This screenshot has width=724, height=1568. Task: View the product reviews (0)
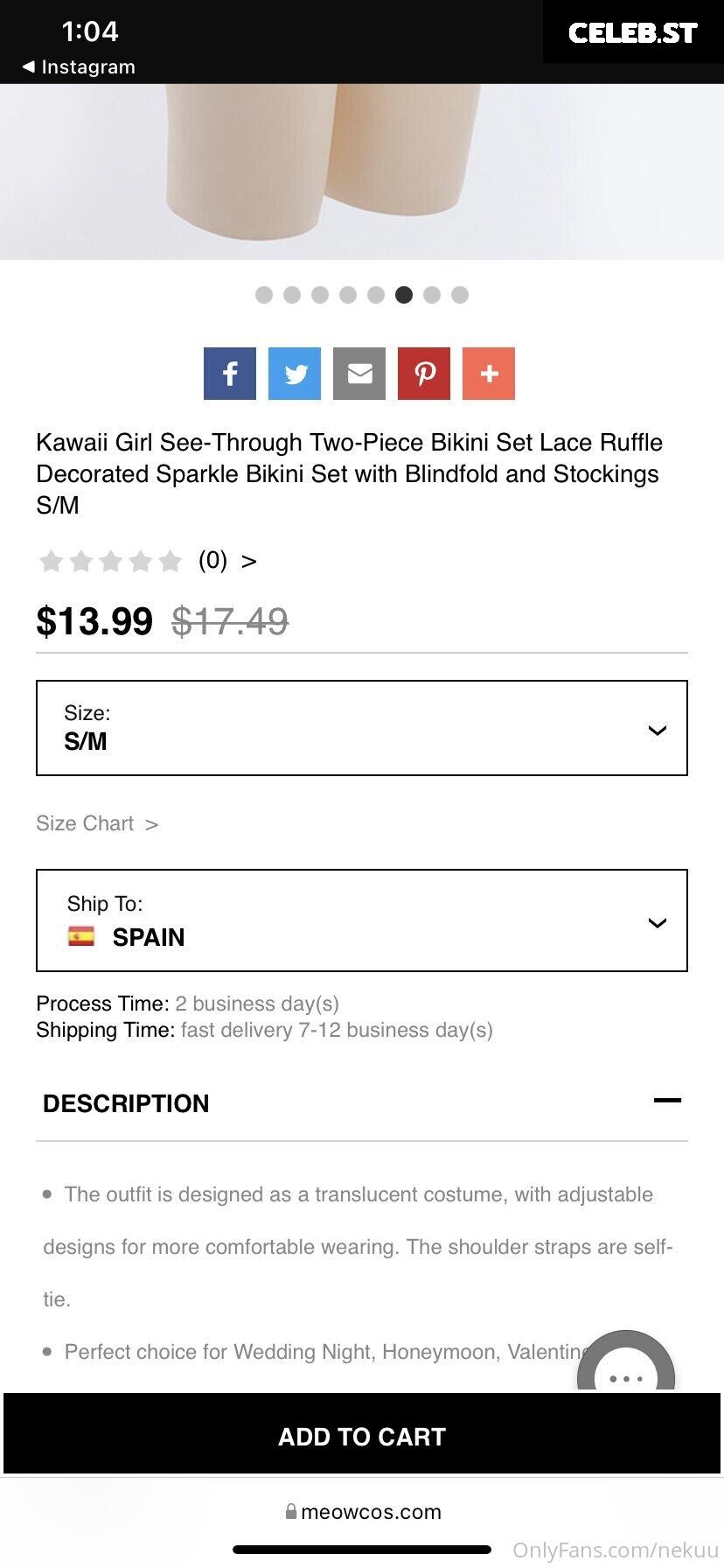227,560
